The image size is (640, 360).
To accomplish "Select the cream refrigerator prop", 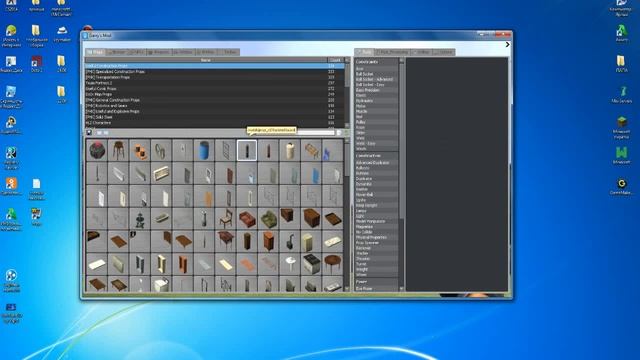I will click(311, 241).
